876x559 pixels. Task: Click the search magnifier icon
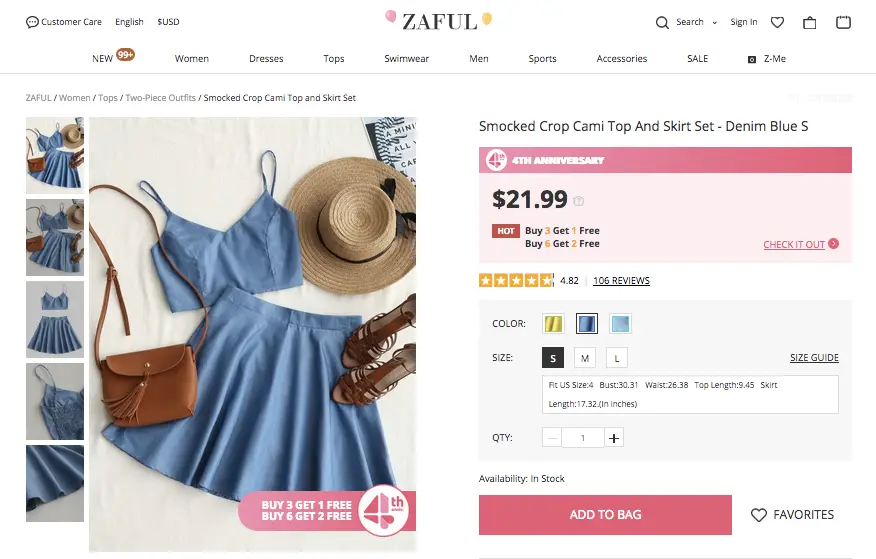tap(662, 22)
